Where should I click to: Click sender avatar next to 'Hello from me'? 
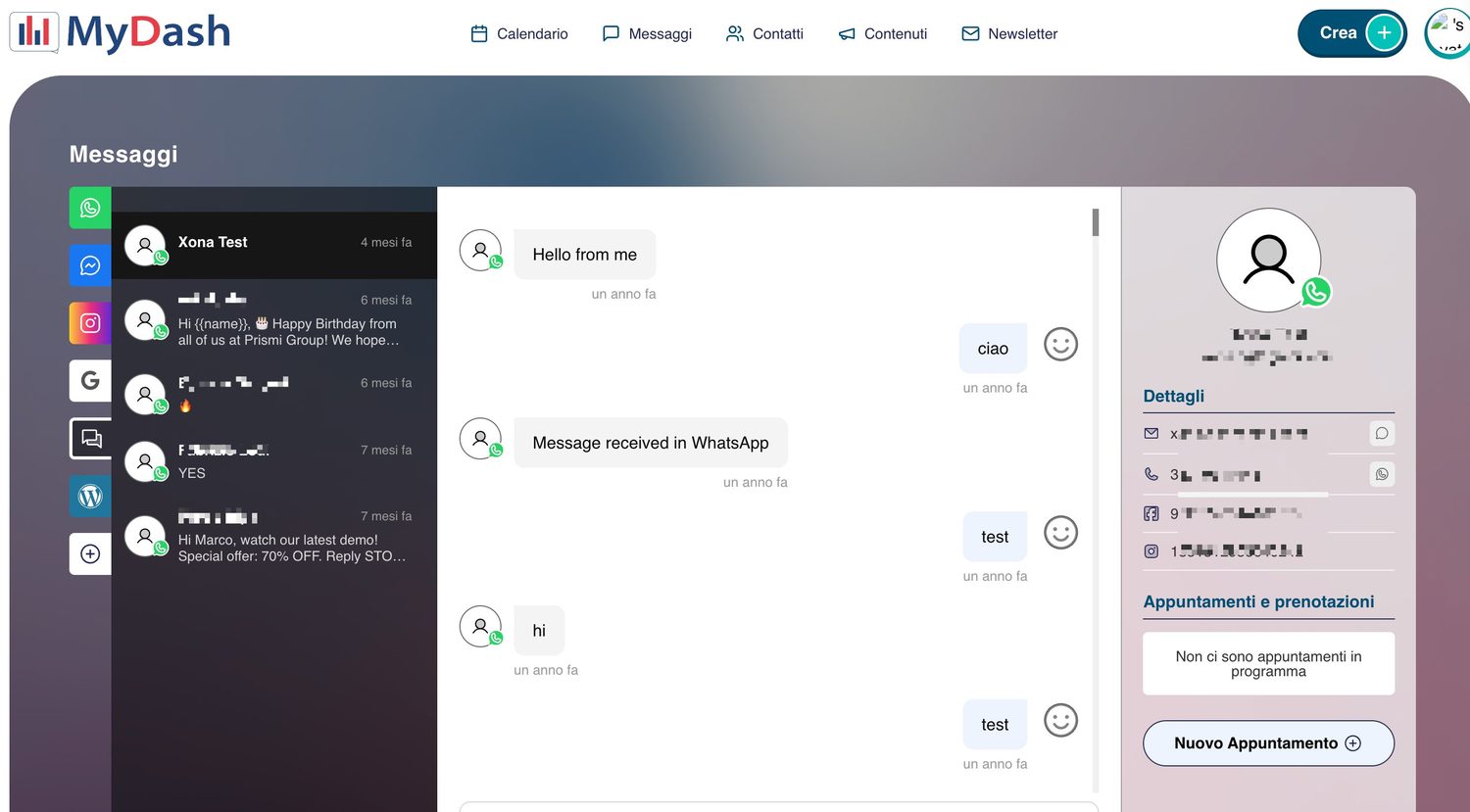481,251
